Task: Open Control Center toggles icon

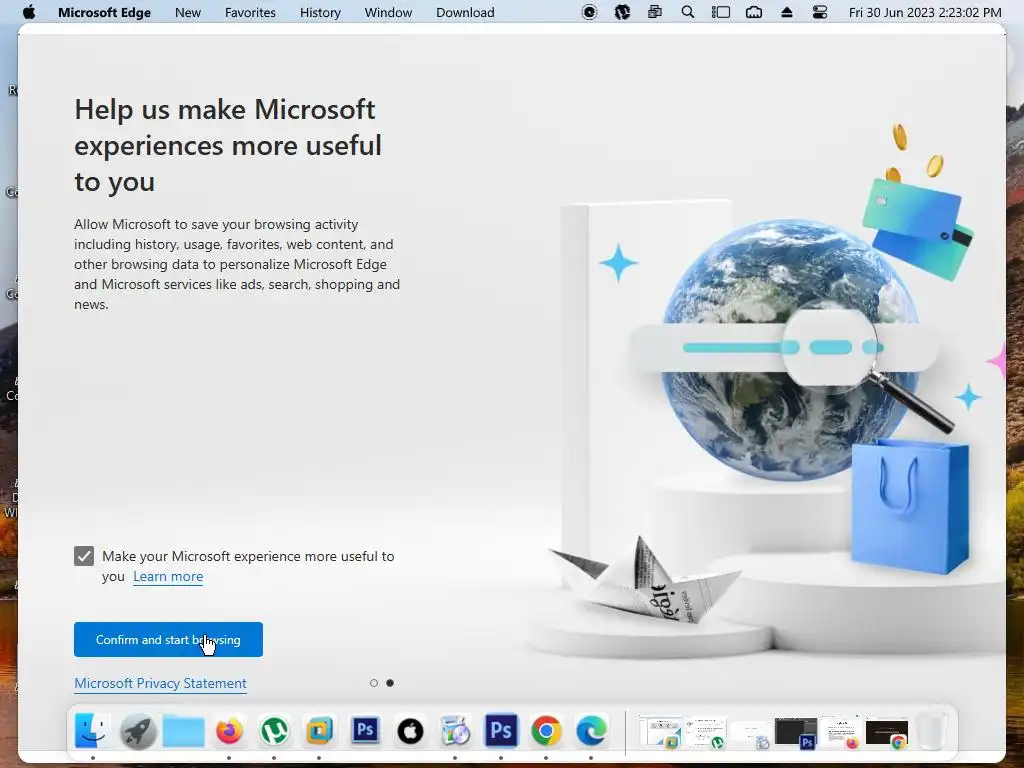Action: 820,12
